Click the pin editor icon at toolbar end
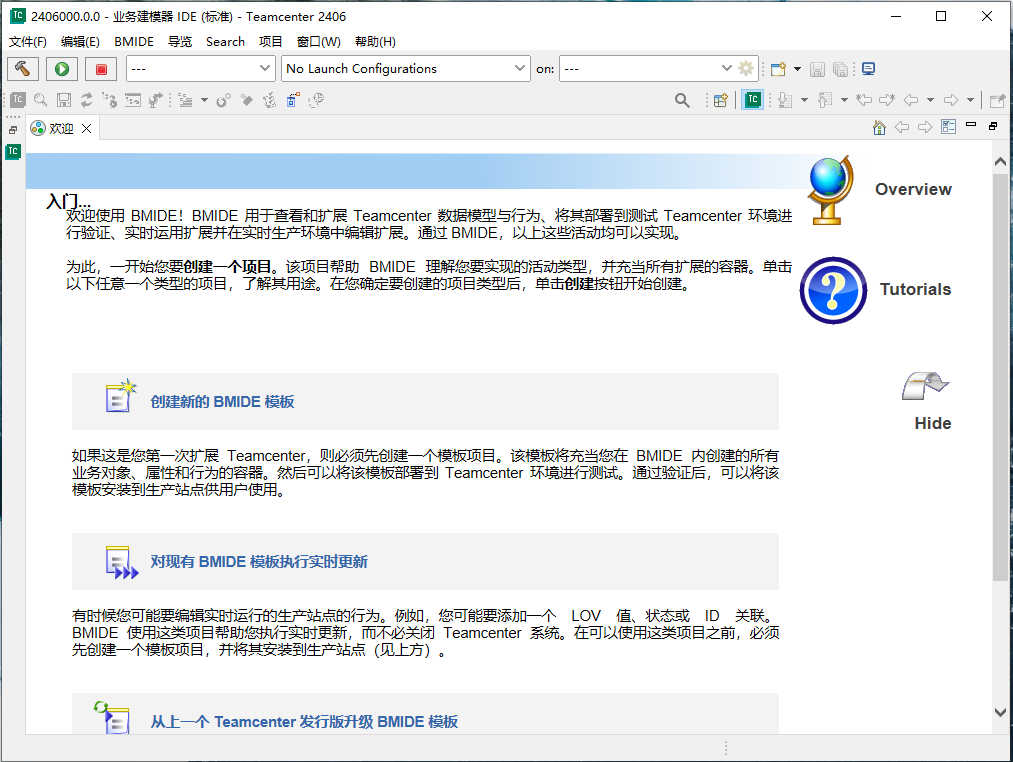1013x762 pixels. (x=997, y=100)
